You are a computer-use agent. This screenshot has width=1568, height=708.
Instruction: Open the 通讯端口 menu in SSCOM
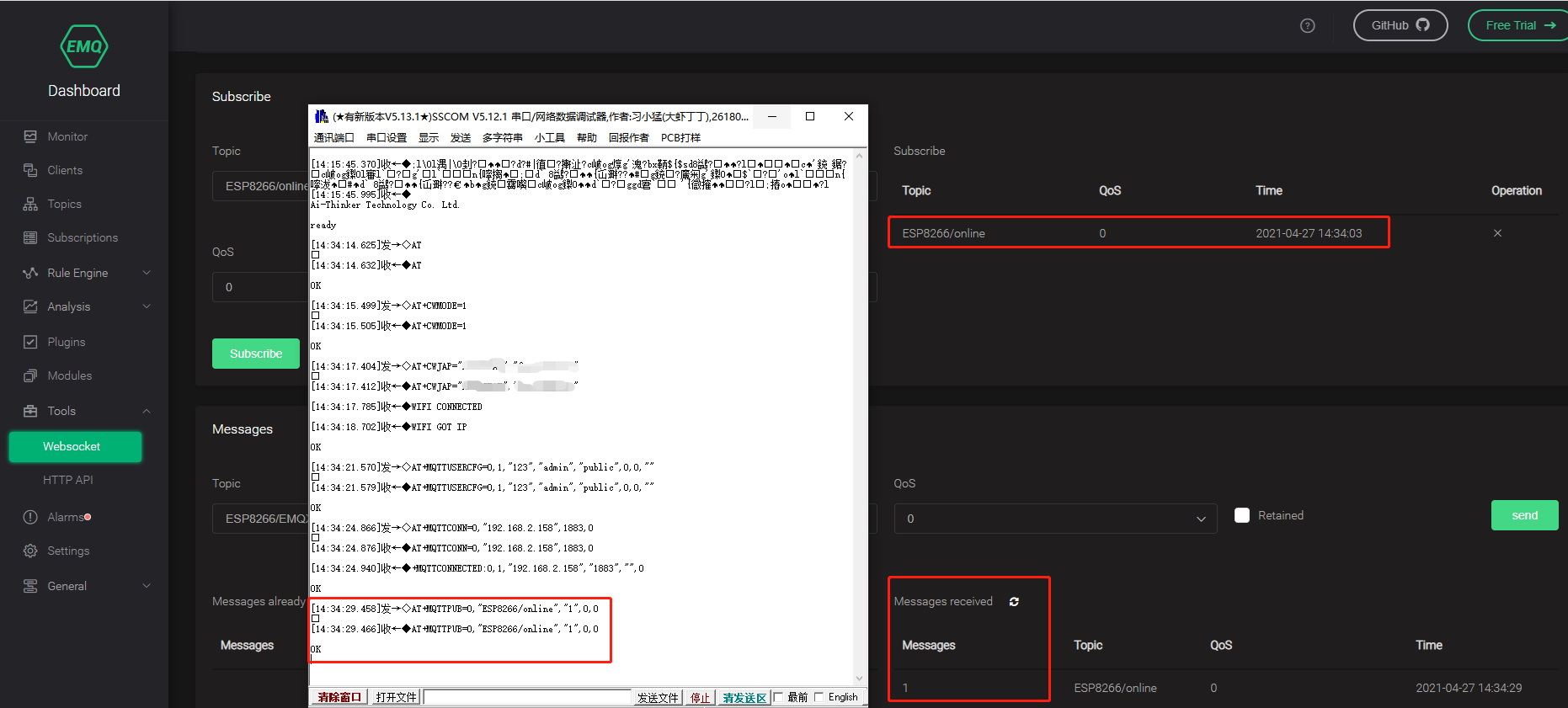(334, 137)
